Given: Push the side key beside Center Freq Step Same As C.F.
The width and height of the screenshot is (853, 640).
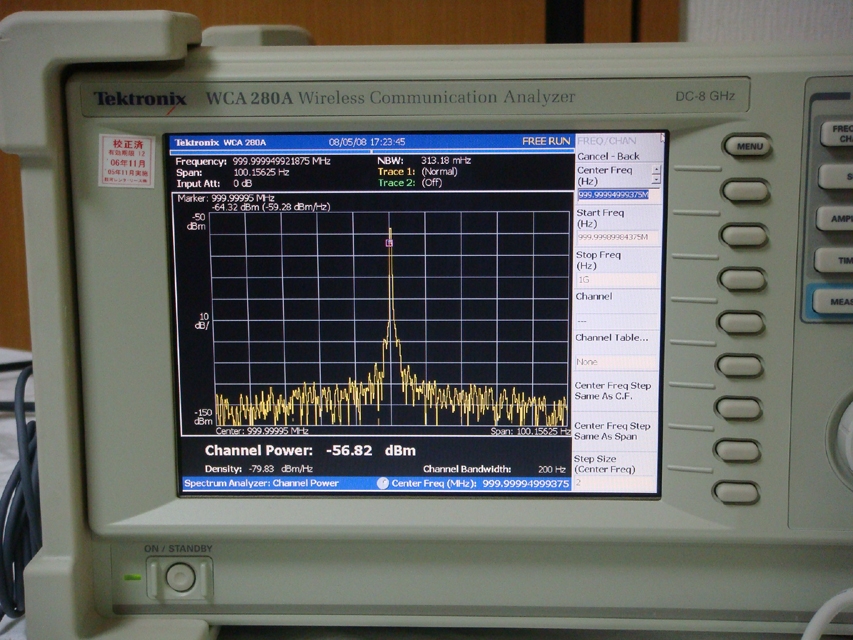Looking at the screenshot, I should 739,408.
